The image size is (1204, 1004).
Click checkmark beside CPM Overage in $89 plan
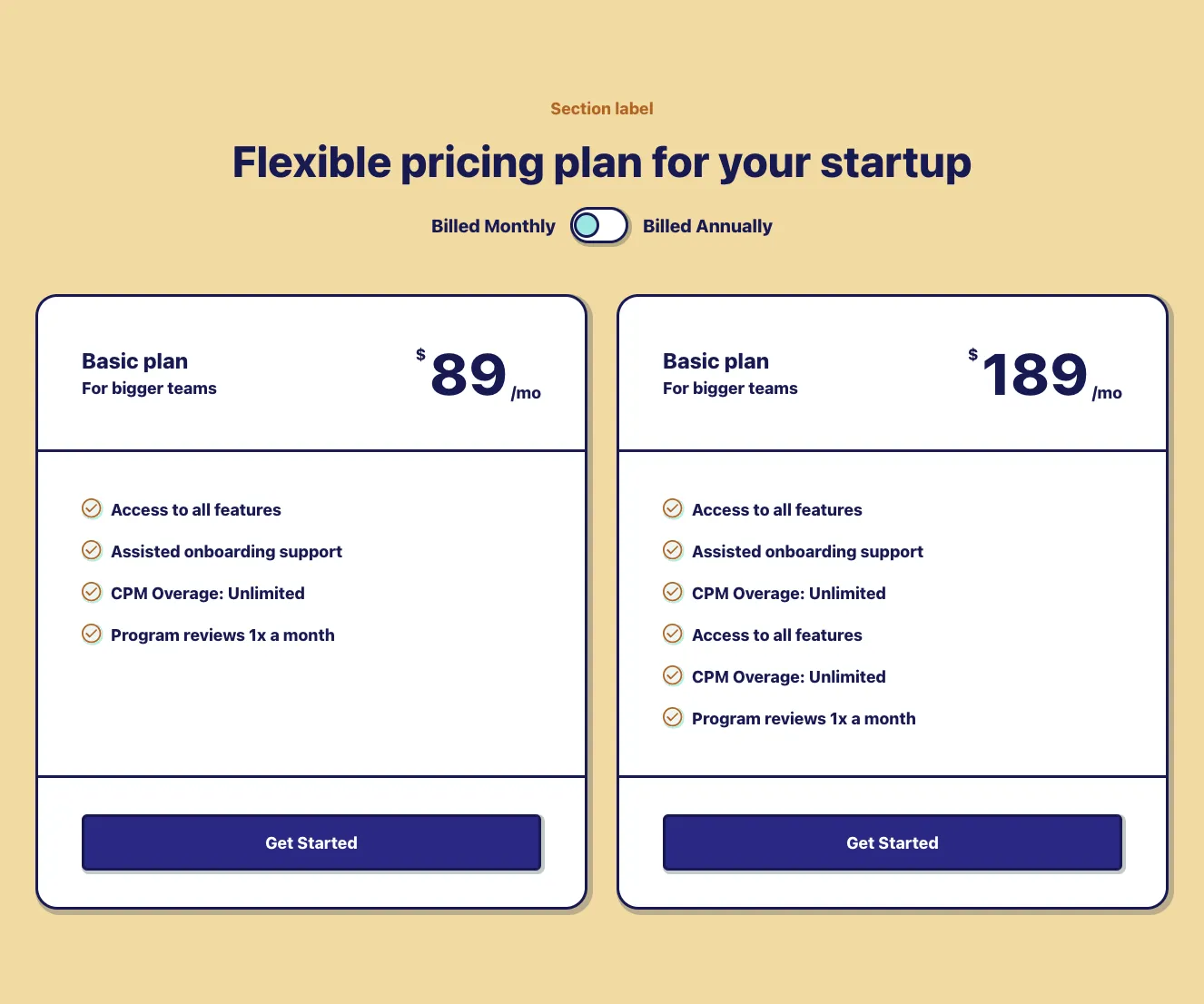point(92,592)
